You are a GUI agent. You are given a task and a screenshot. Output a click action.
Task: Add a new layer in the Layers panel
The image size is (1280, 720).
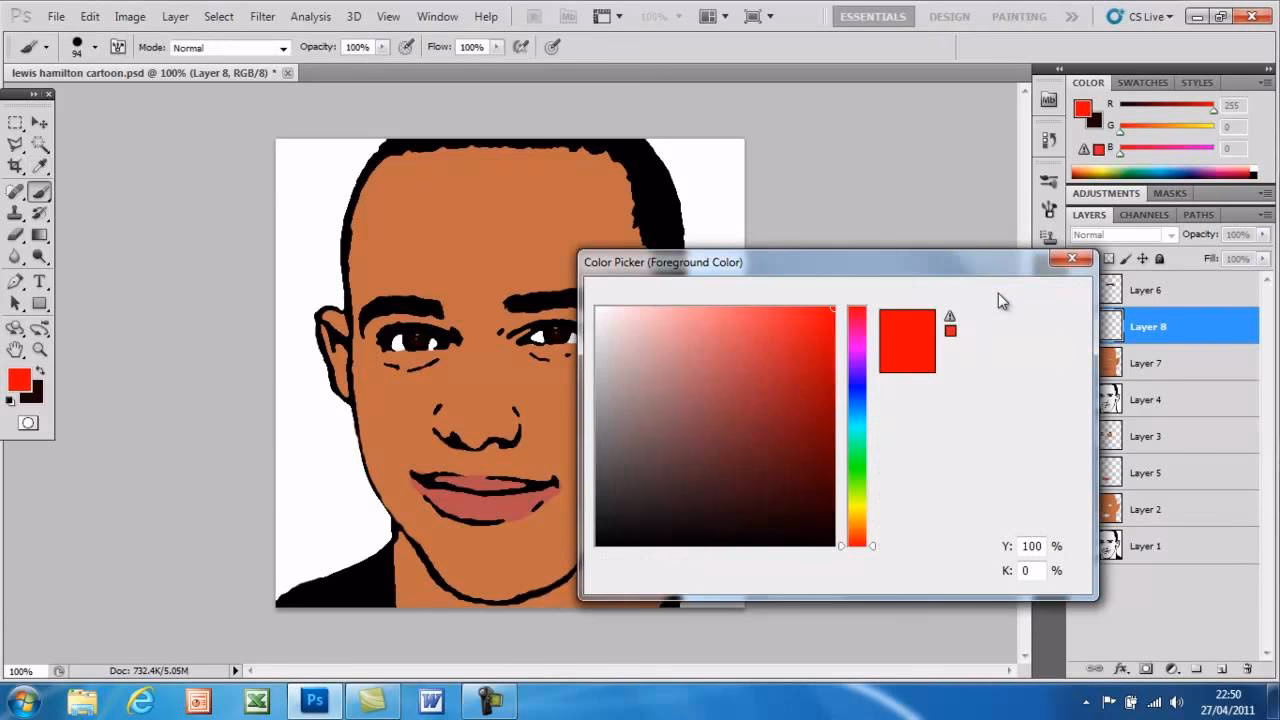point(1222,668)
